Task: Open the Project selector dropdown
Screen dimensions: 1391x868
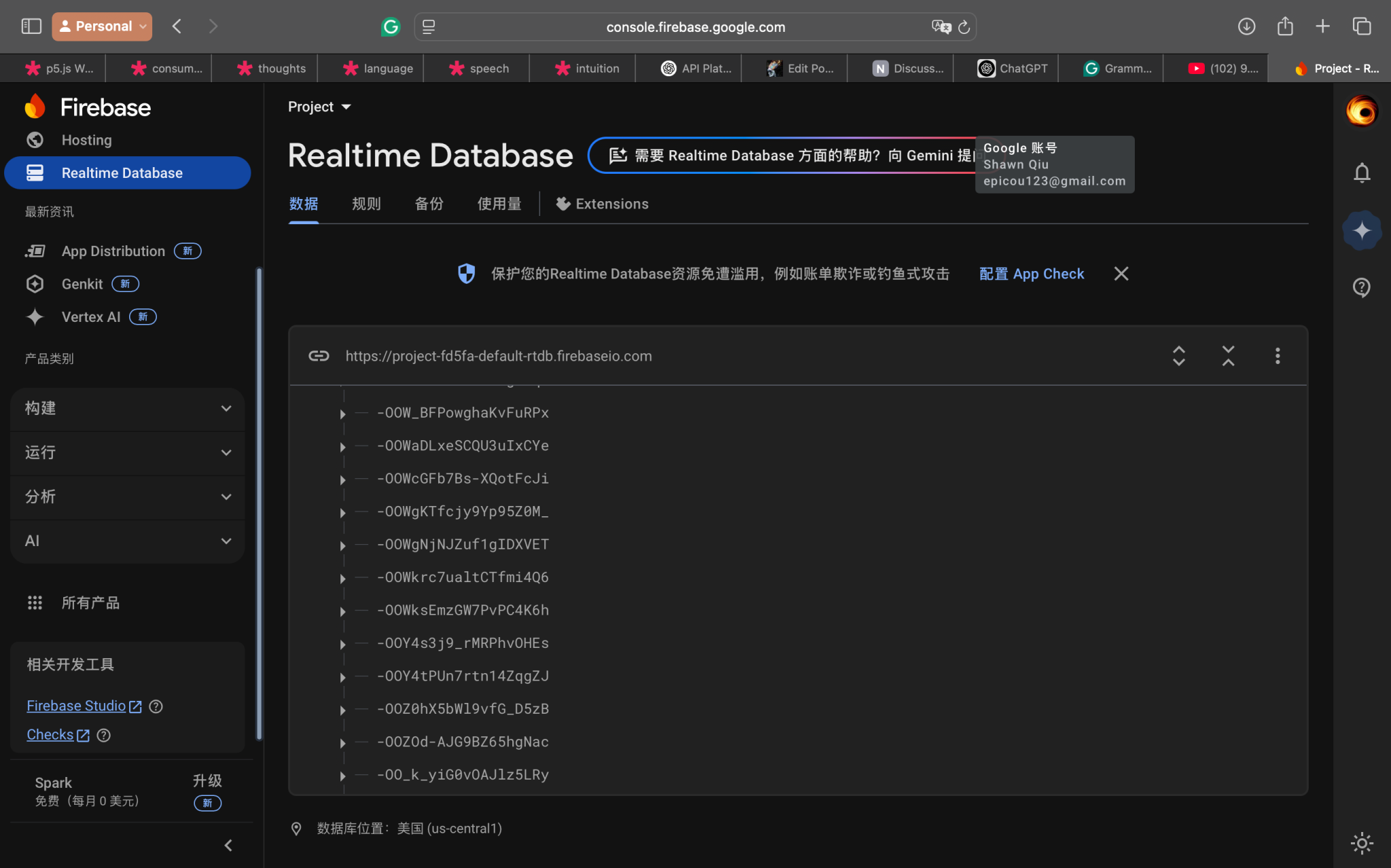Action: pyautogui.click(x=319, y=107)
